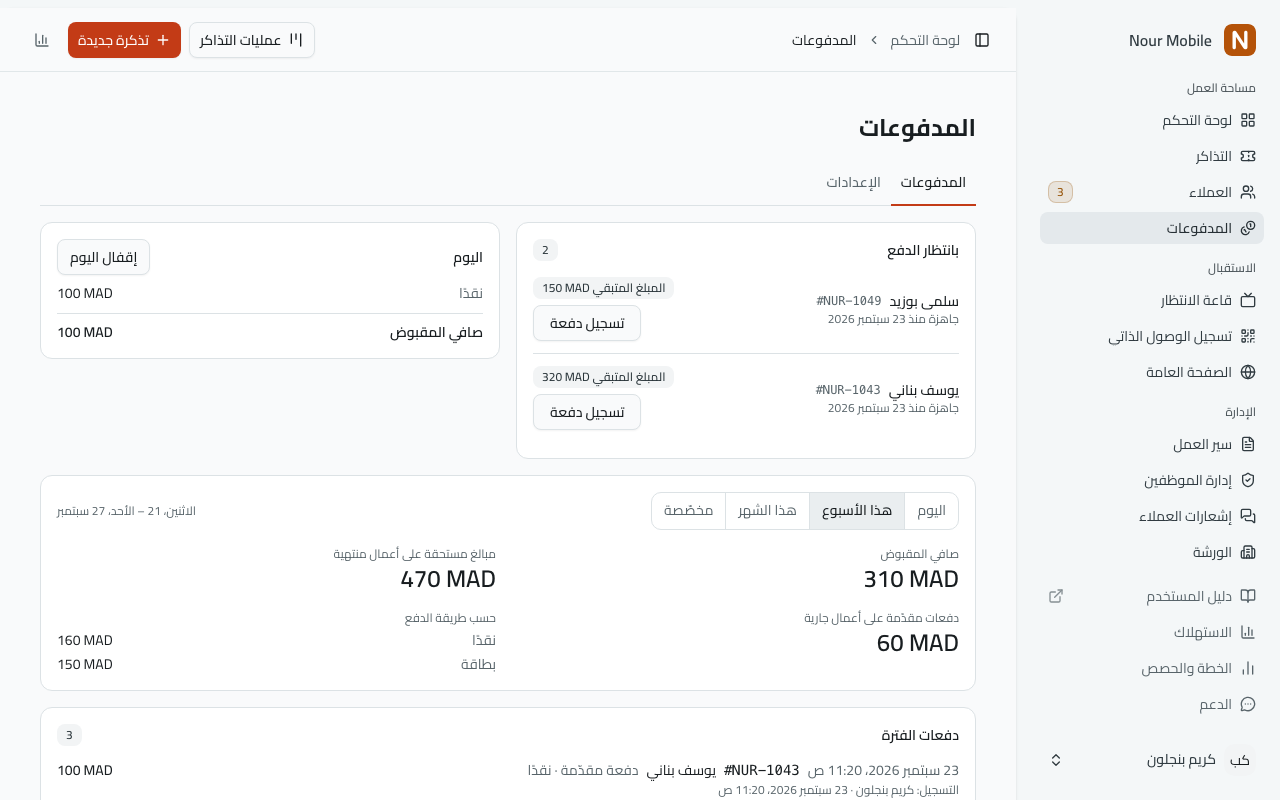This screenshot has height=800, width=1280.
Task: Click the 320 MAD remaining amount badge
Action: coord(604,377)
